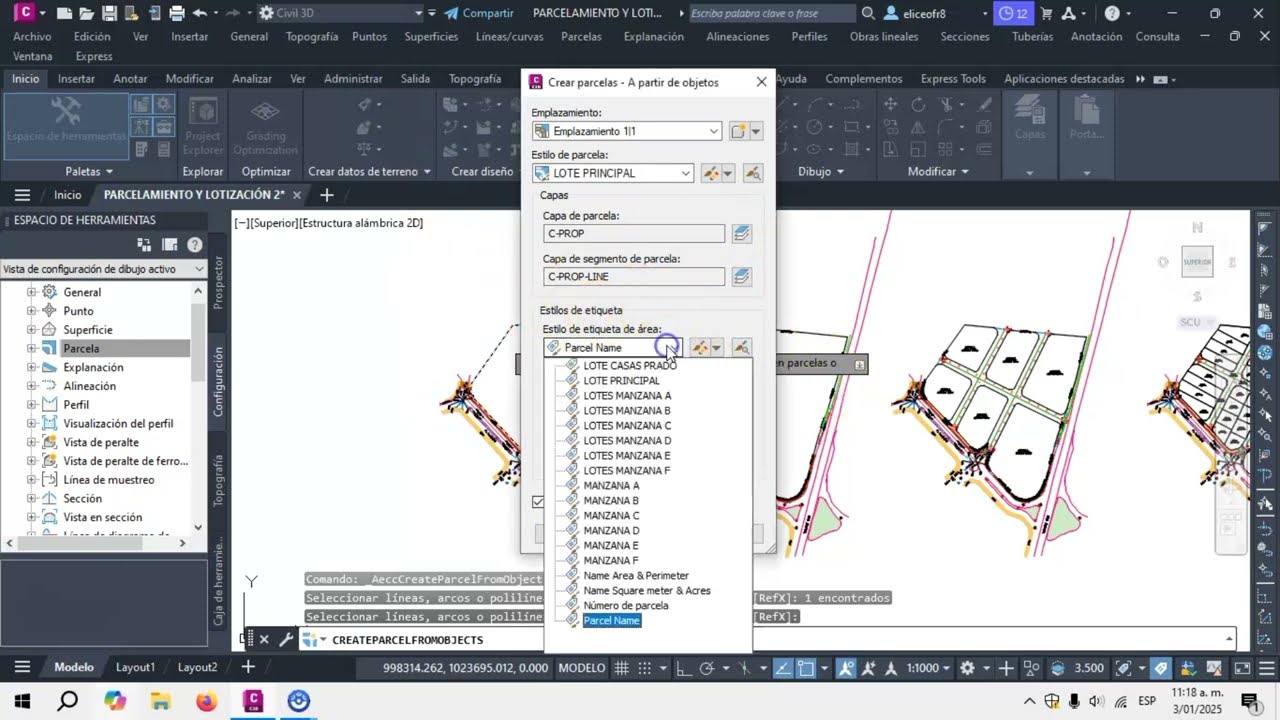
Task: Click the search magnifier beside the keyword box
Action: (868, 13)
